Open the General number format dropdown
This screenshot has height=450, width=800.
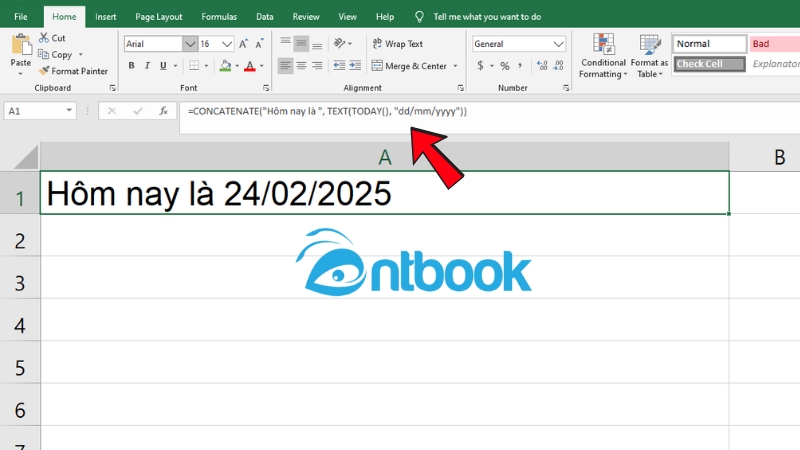tap(559, 44)
